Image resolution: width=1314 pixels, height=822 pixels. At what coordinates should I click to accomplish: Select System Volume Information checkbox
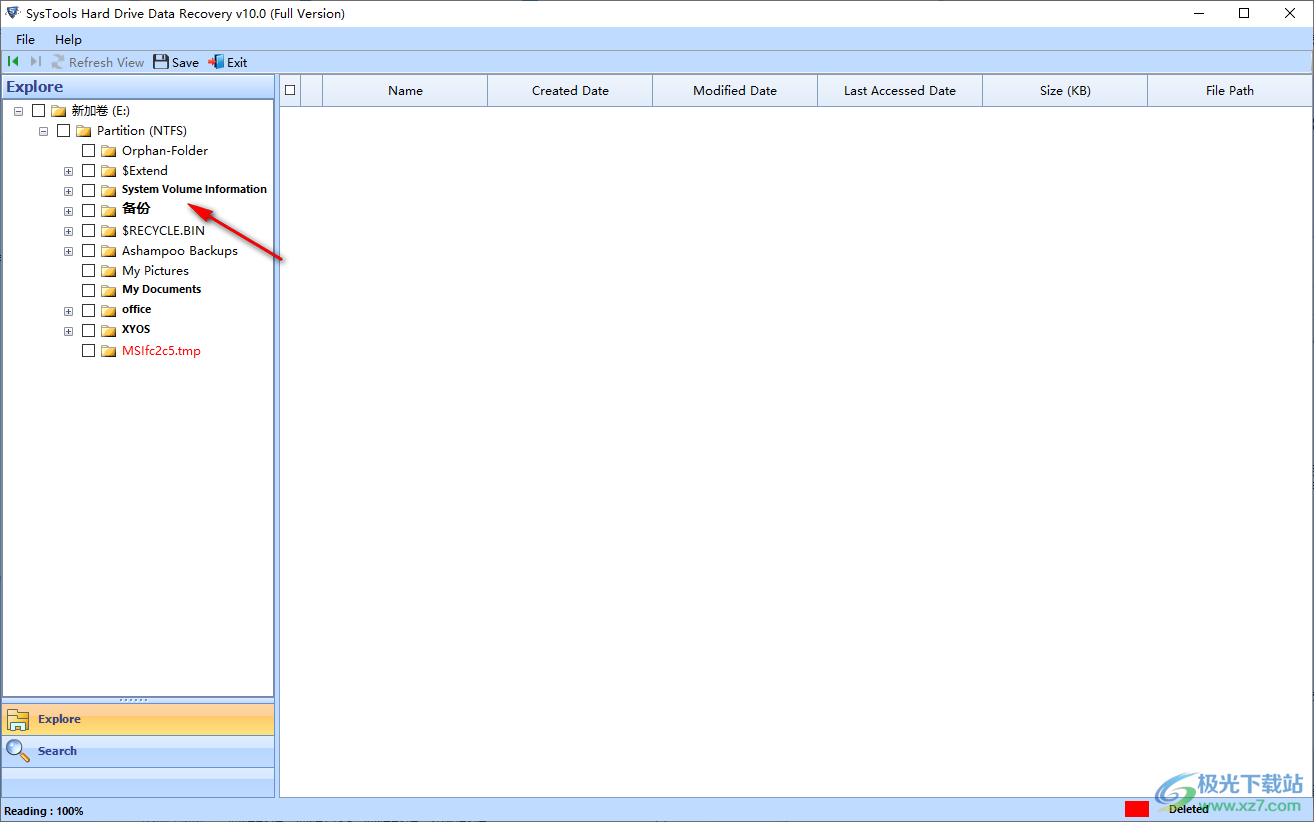pyautogui.click(x=89, y=191)
